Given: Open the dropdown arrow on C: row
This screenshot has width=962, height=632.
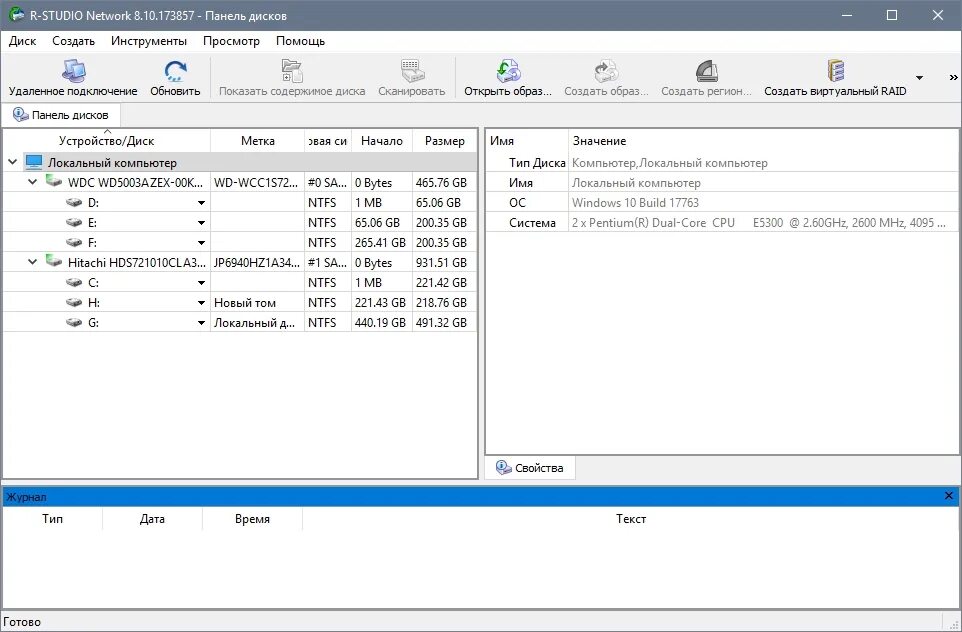Looking at the screenshot, I should tap(201, 283).
